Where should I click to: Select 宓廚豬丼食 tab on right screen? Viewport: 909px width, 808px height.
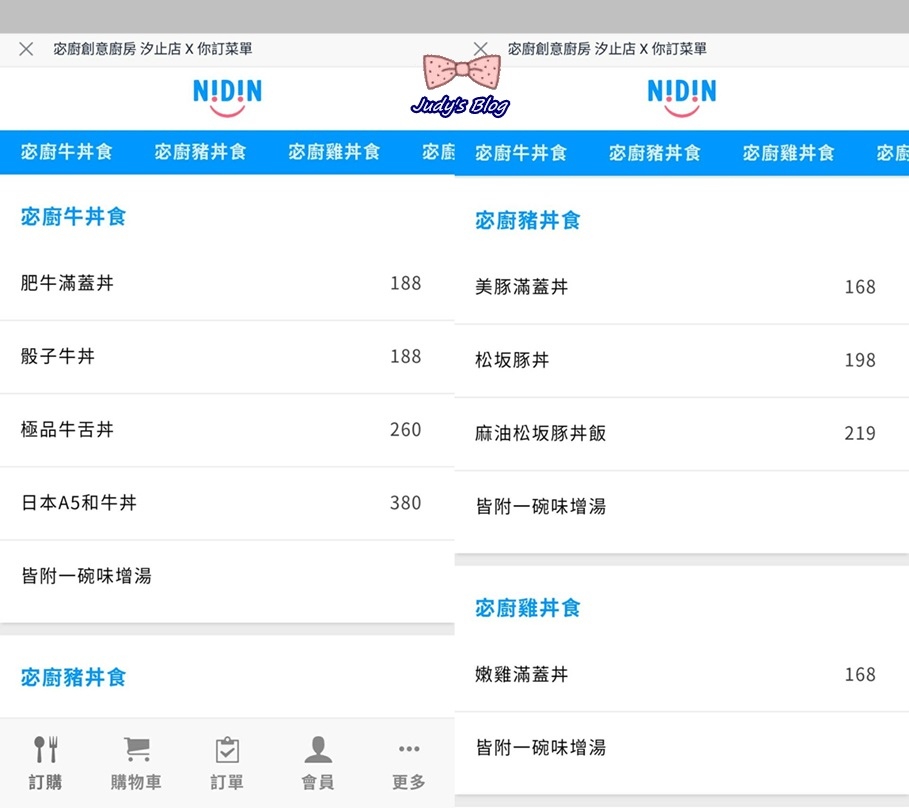[x=655, y=153]
